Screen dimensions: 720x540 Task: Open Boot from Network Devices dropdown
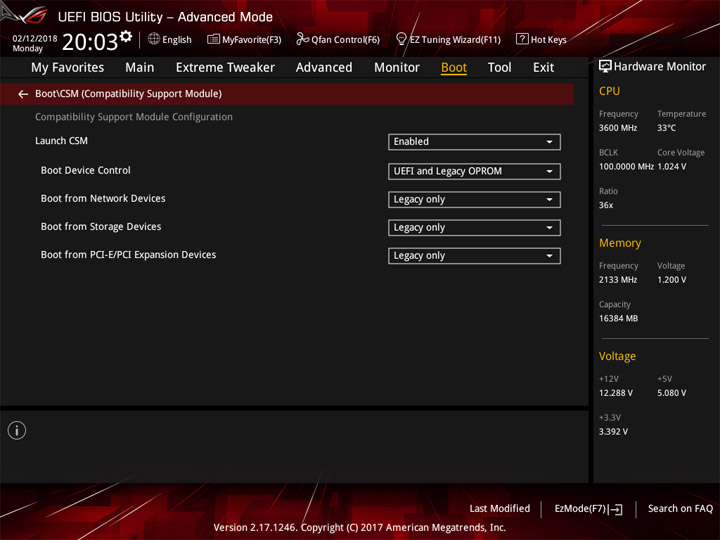point(474,200)
